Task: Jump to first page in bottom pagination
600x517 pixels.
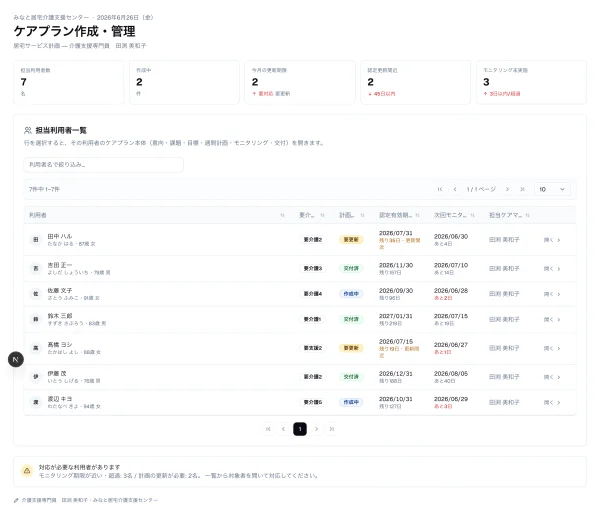Action: coord(268,429)
